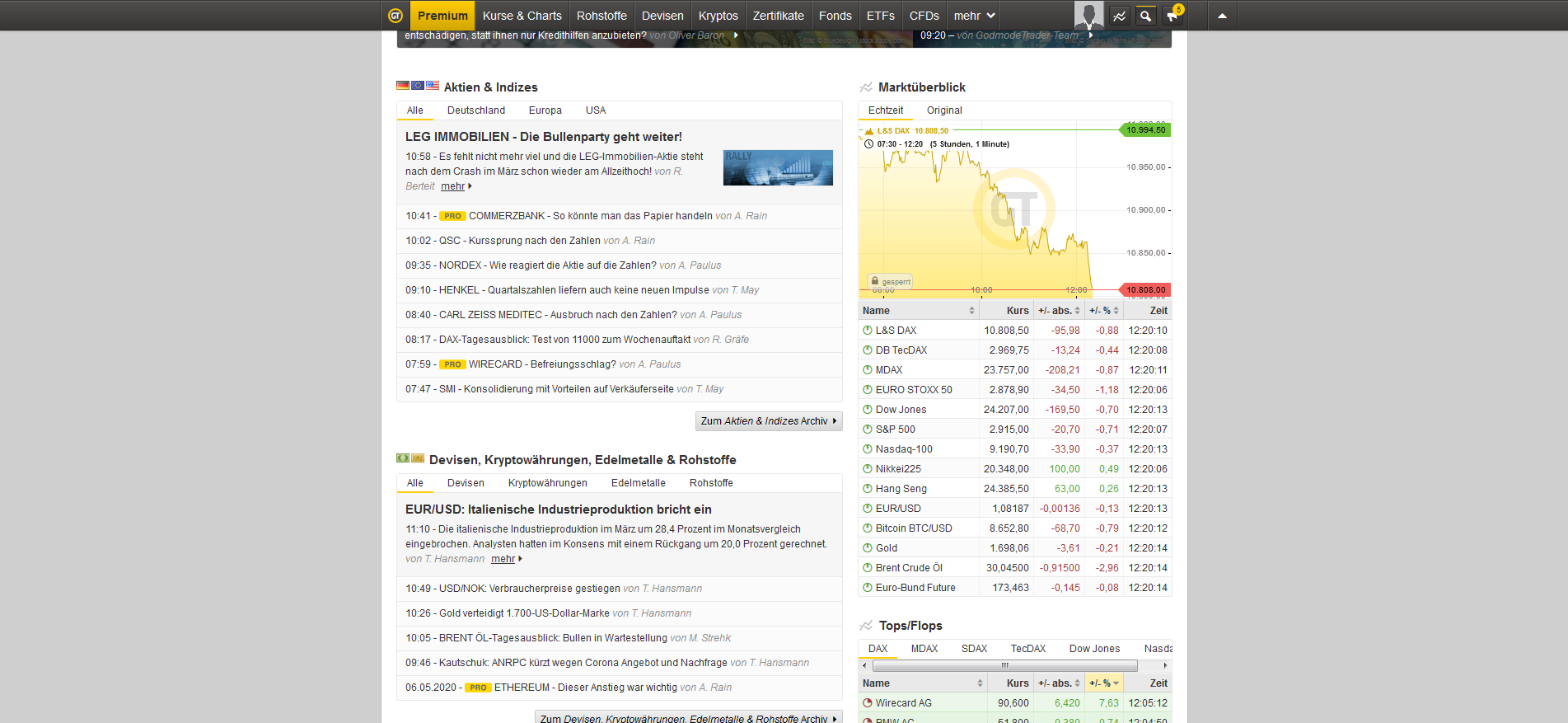The width and height of the screenshot is (1568, 723).
Task: Sort market overview by Name column
Action: coord(918,310)
